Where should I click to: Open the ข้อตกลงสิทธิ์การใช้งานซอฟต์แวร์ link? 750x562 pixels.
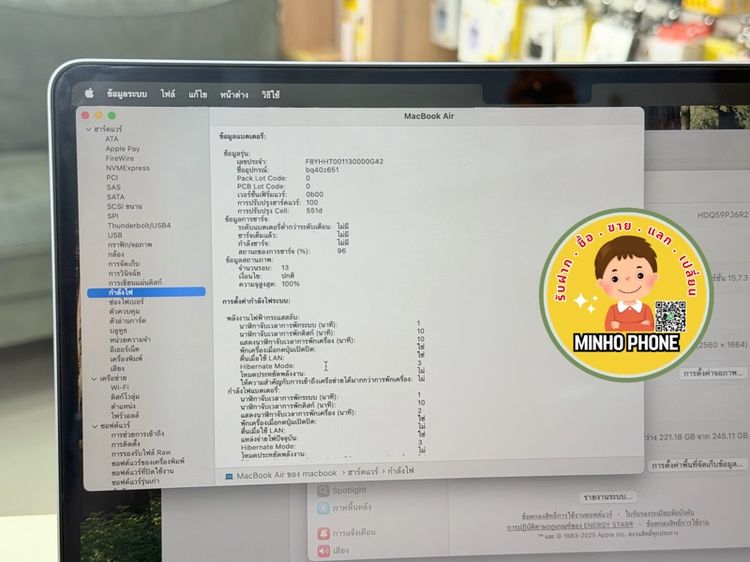(566, 516)
